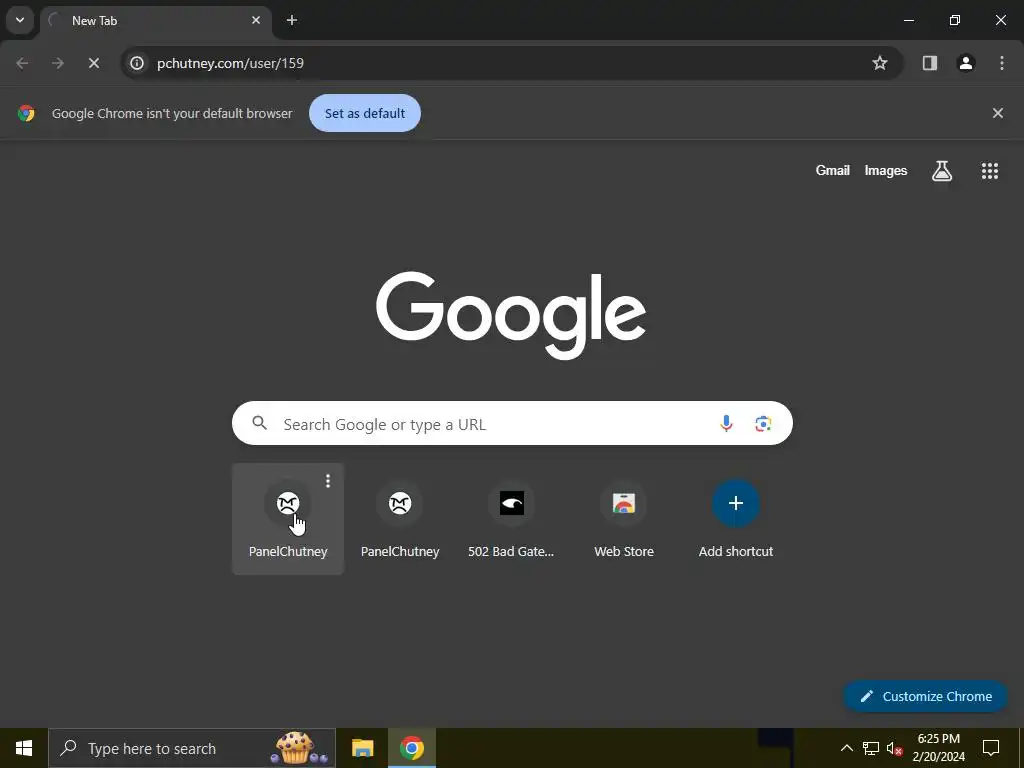Click the Chrome logo in infobar

coord(26,113)
